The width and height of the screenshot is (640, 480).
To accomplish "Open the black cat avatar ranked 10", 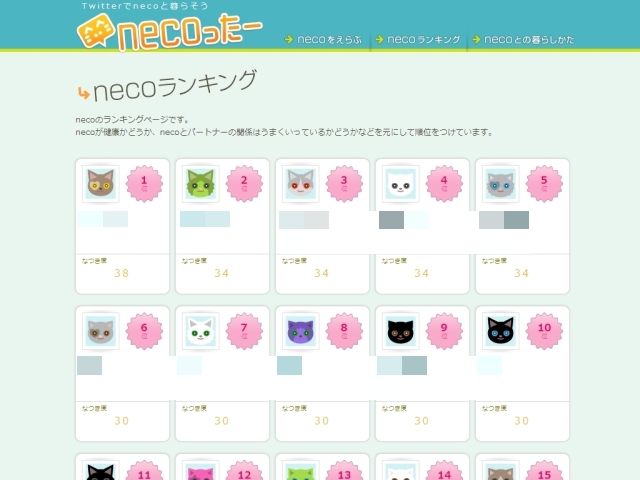I will point(501,331).
